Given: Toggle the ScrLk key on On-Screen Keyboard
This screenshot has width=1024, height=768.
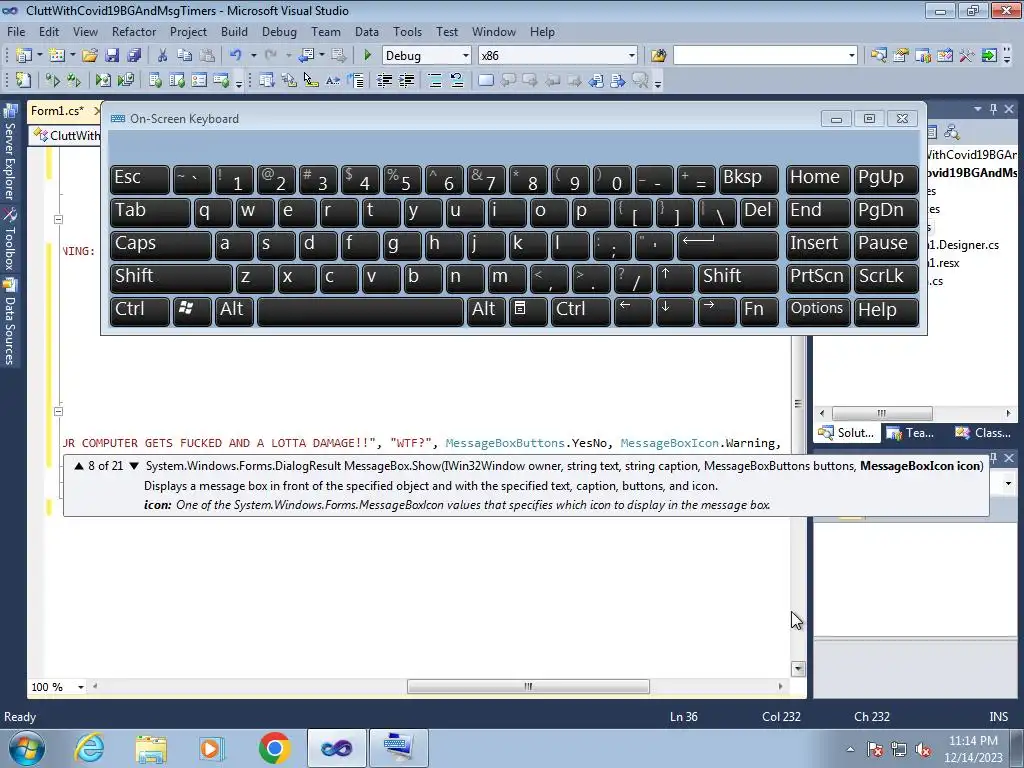Looking at the screenshot, I should pyautogui.click(x=886, y=277).
